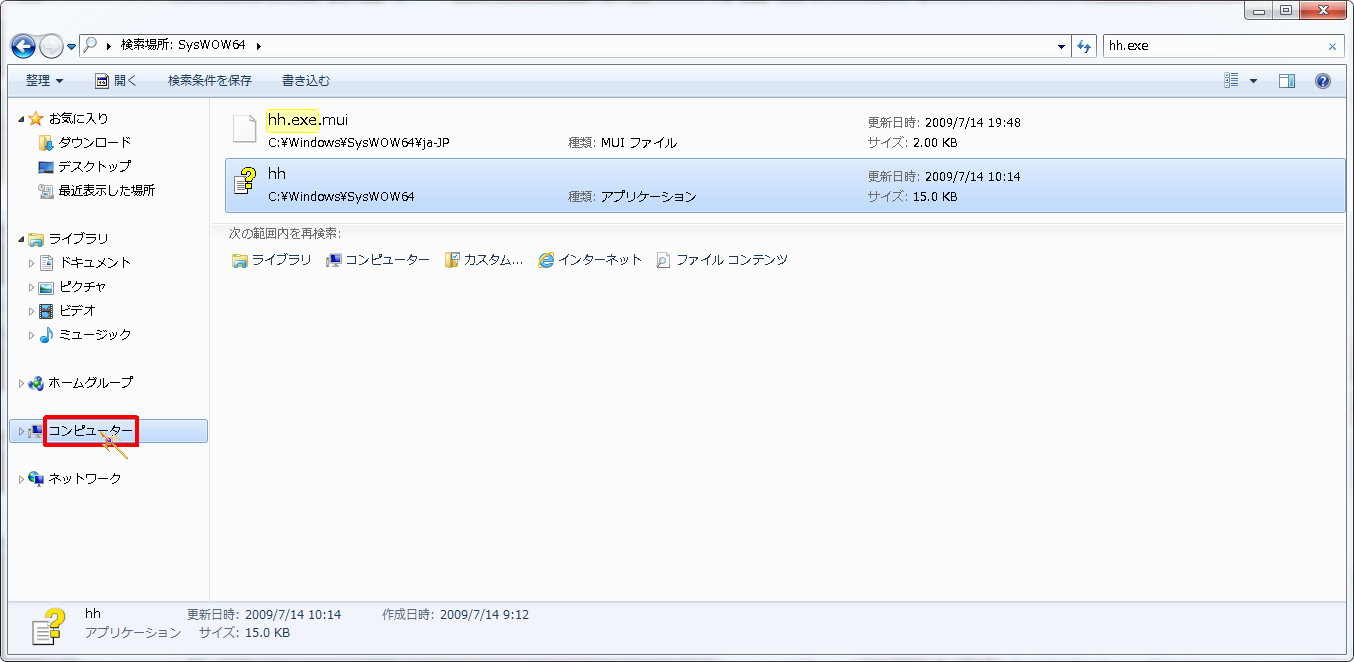Click the ミュージック note icon
The height and width of the screenshot is (662, 1354).
coord(46,335)
